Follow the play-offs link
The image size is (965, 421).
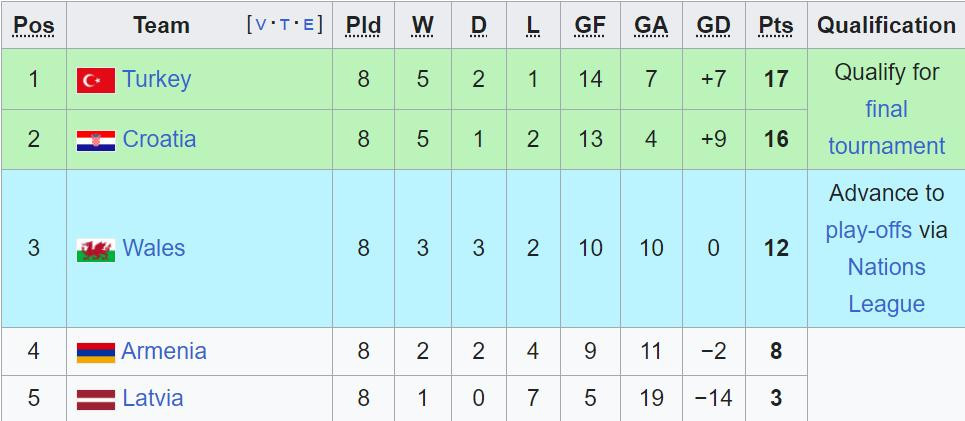868,230
